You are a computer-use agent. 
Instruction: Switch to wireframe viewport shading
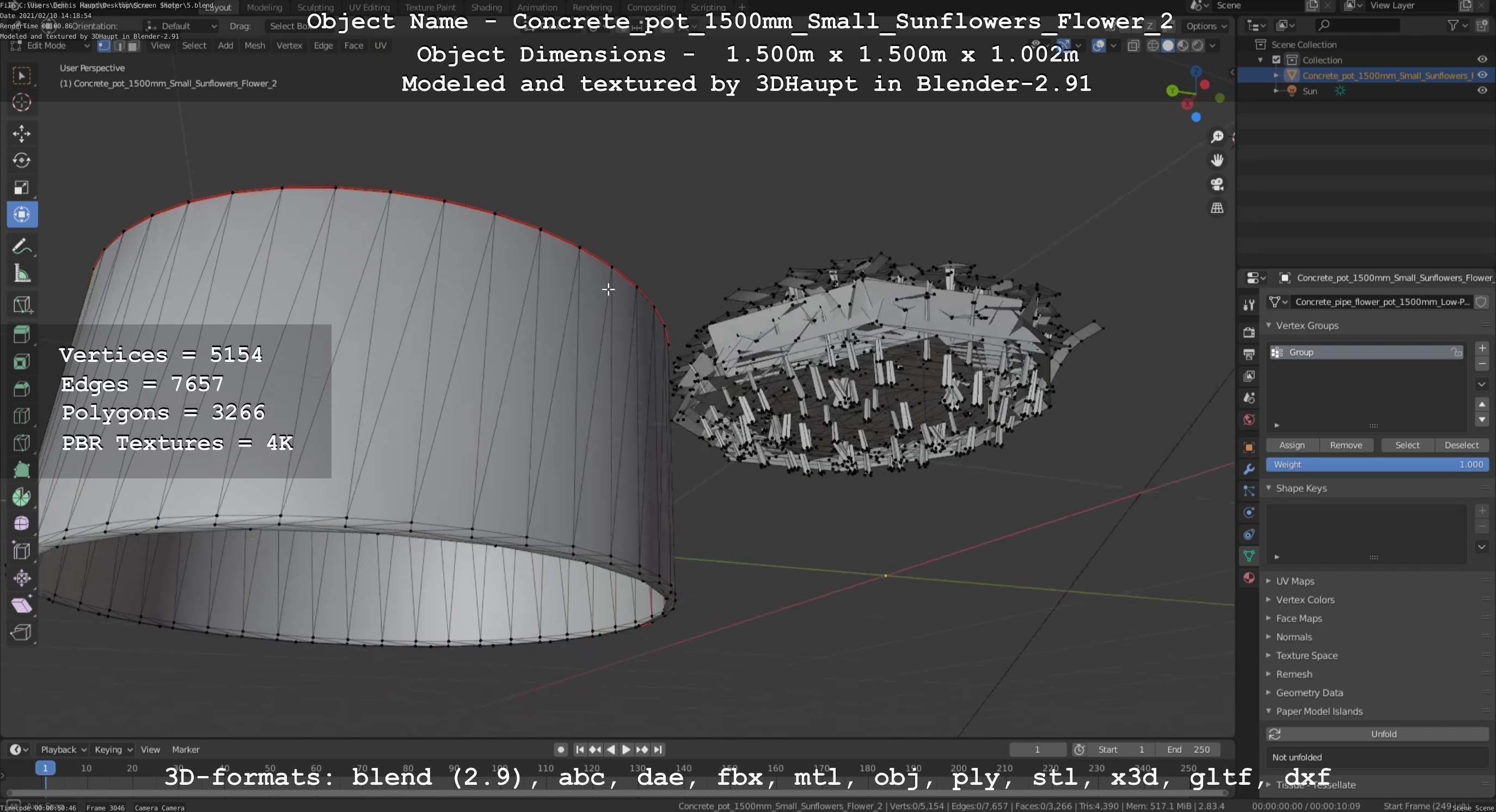(1154, 45)
